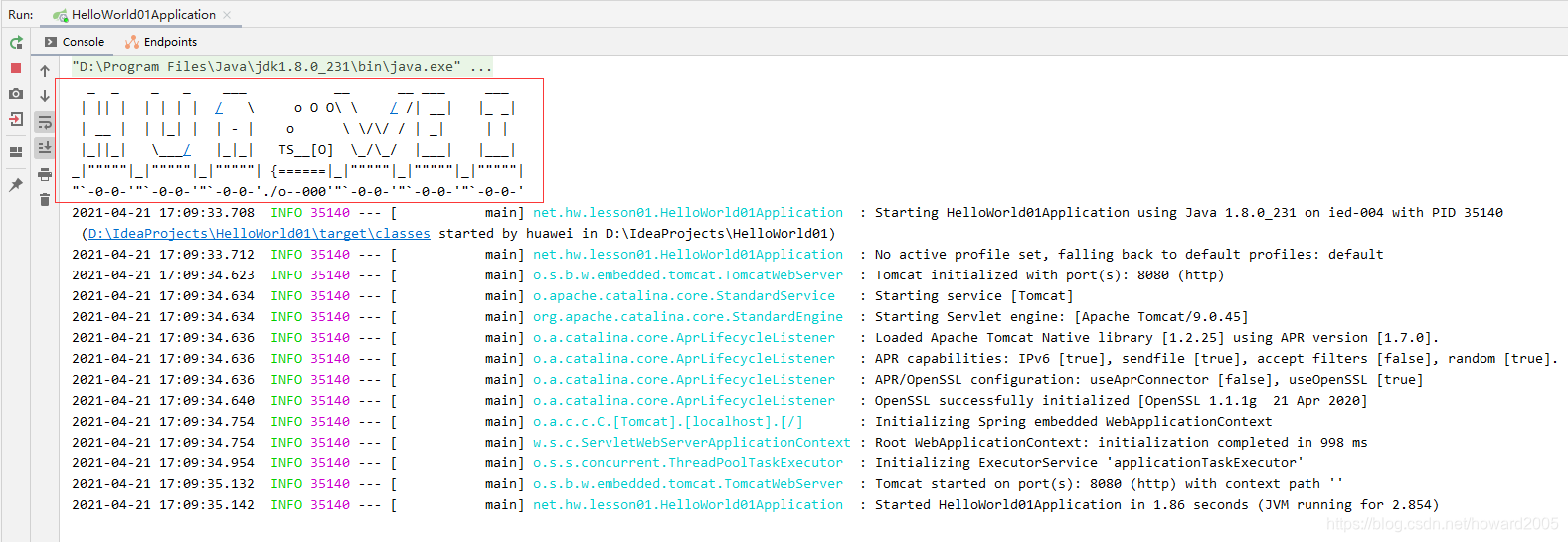Click timestamp 2021-04-21 17:09:33.708
1568x542 pixels.
[x=163, y=213]
